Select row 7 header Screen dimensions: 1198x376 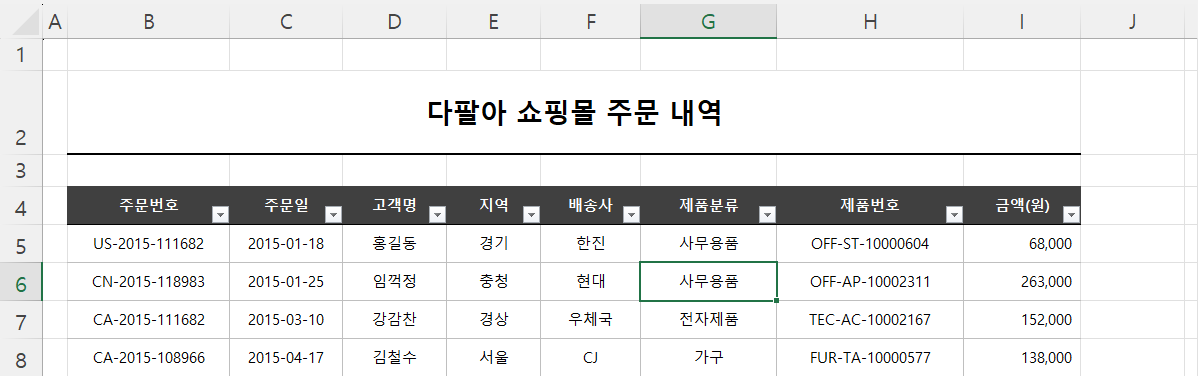click(21, 319)
